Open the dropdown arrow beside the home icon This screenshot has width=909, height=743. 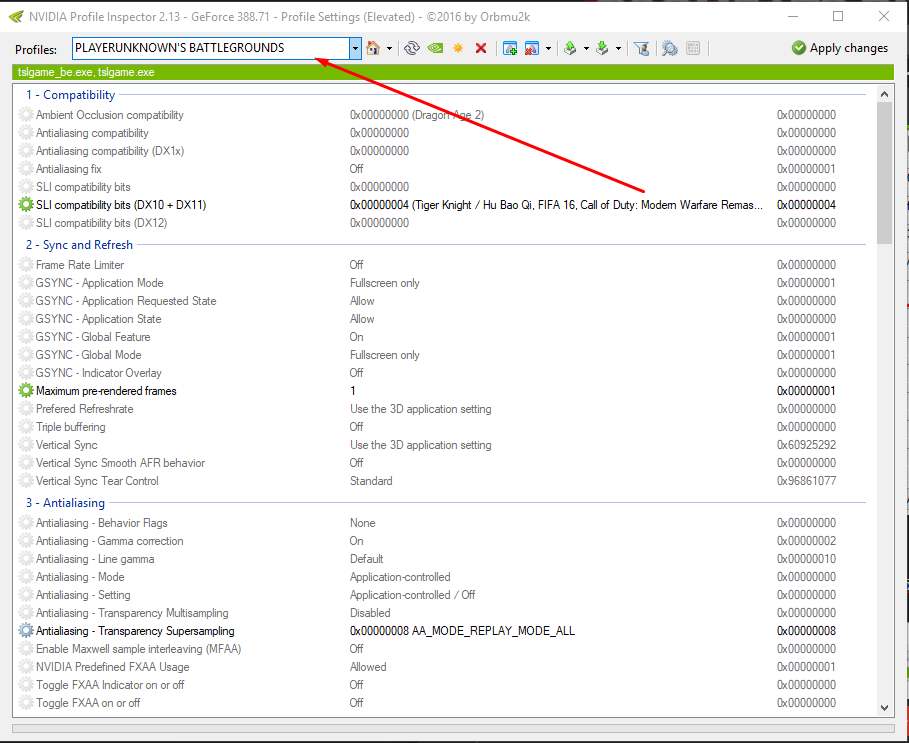tap(389, 49)
